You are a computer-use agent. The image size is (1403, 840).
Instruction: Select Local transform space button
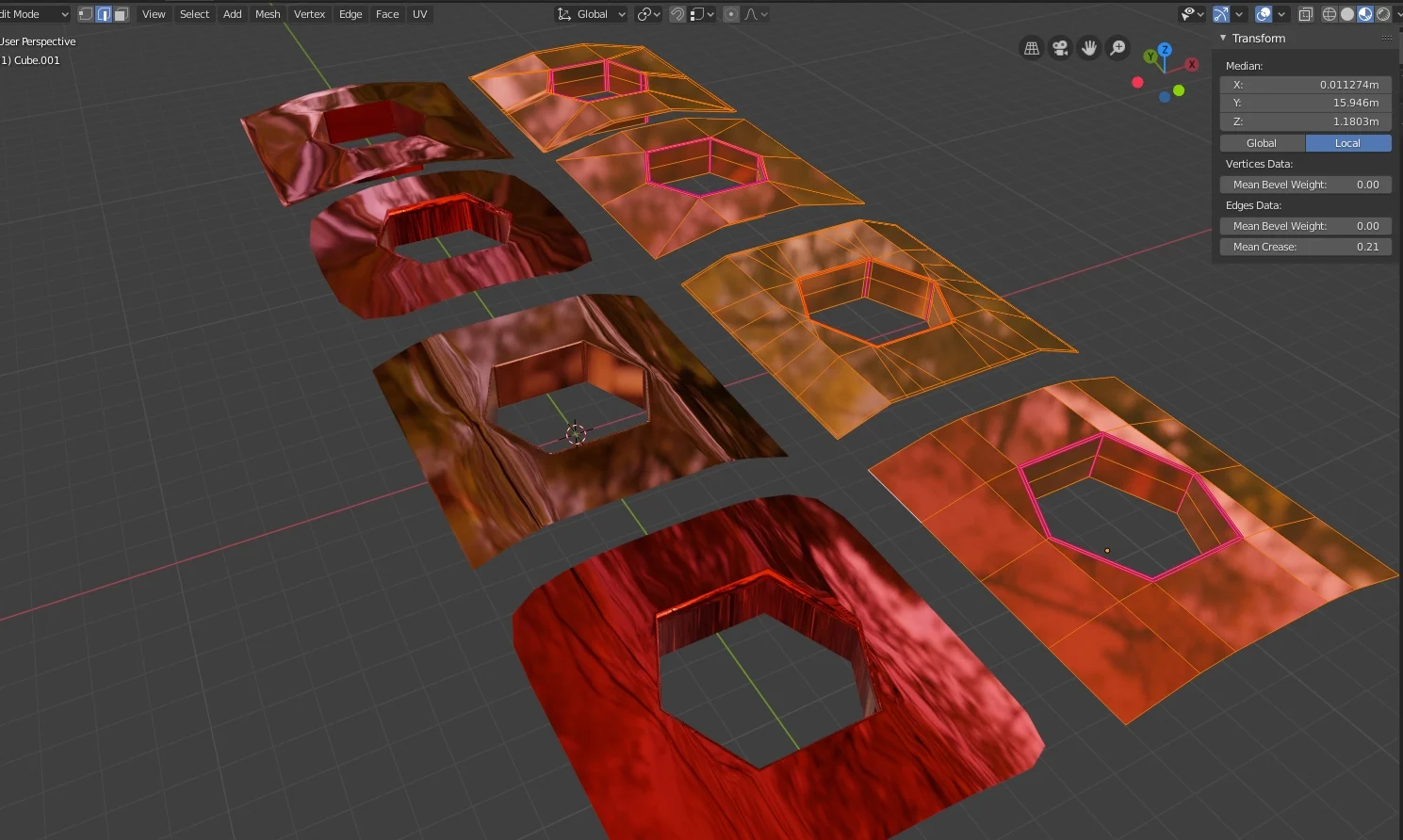1347,143
